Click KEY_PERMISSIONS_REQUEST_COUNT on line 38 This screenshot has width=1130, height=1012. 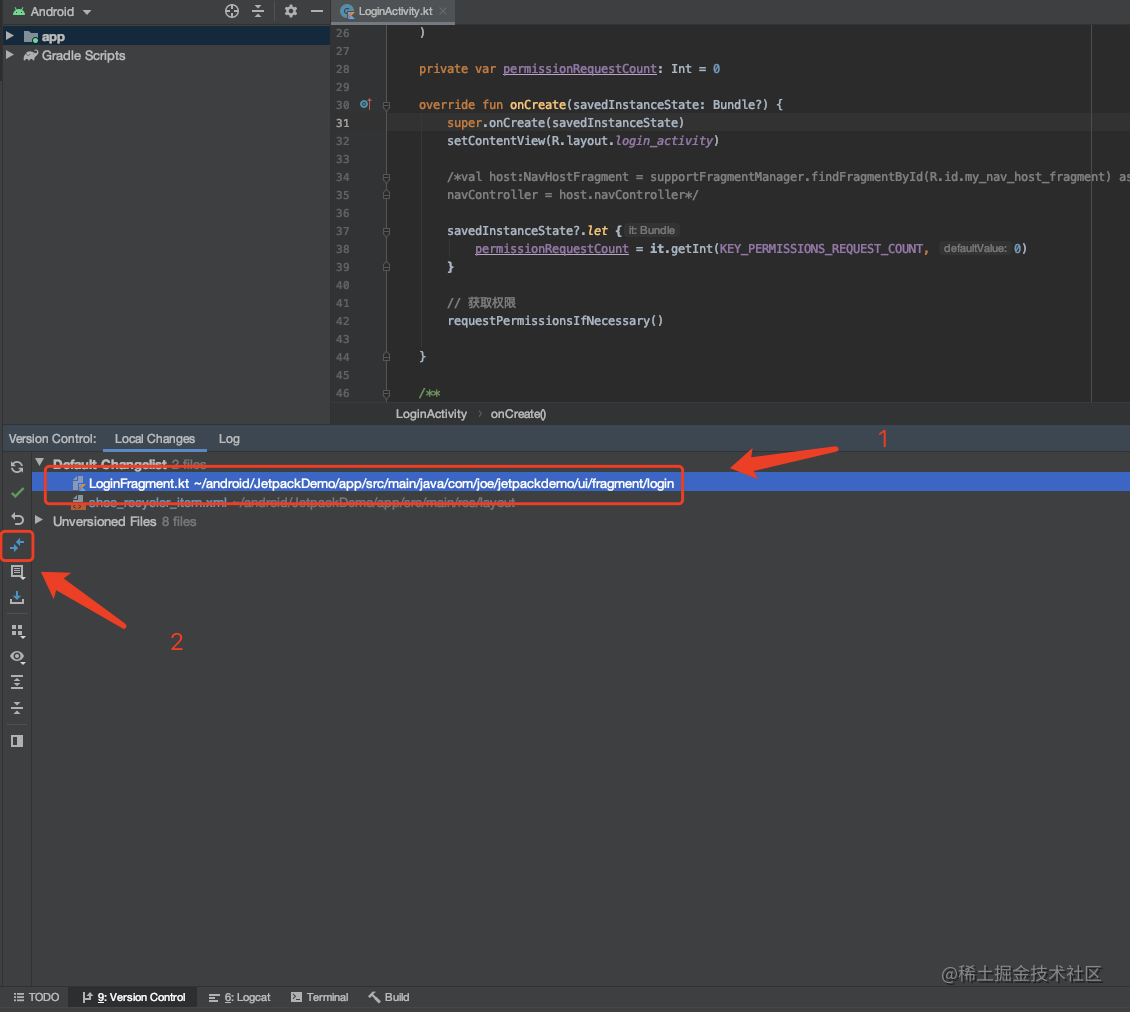pos(822,249)
